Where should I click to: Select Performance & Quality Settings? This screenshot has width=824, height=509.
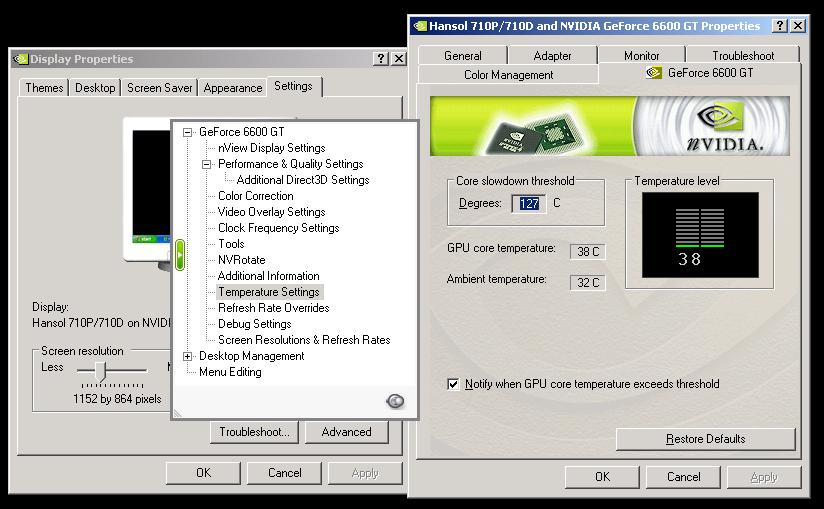point(291,164)
